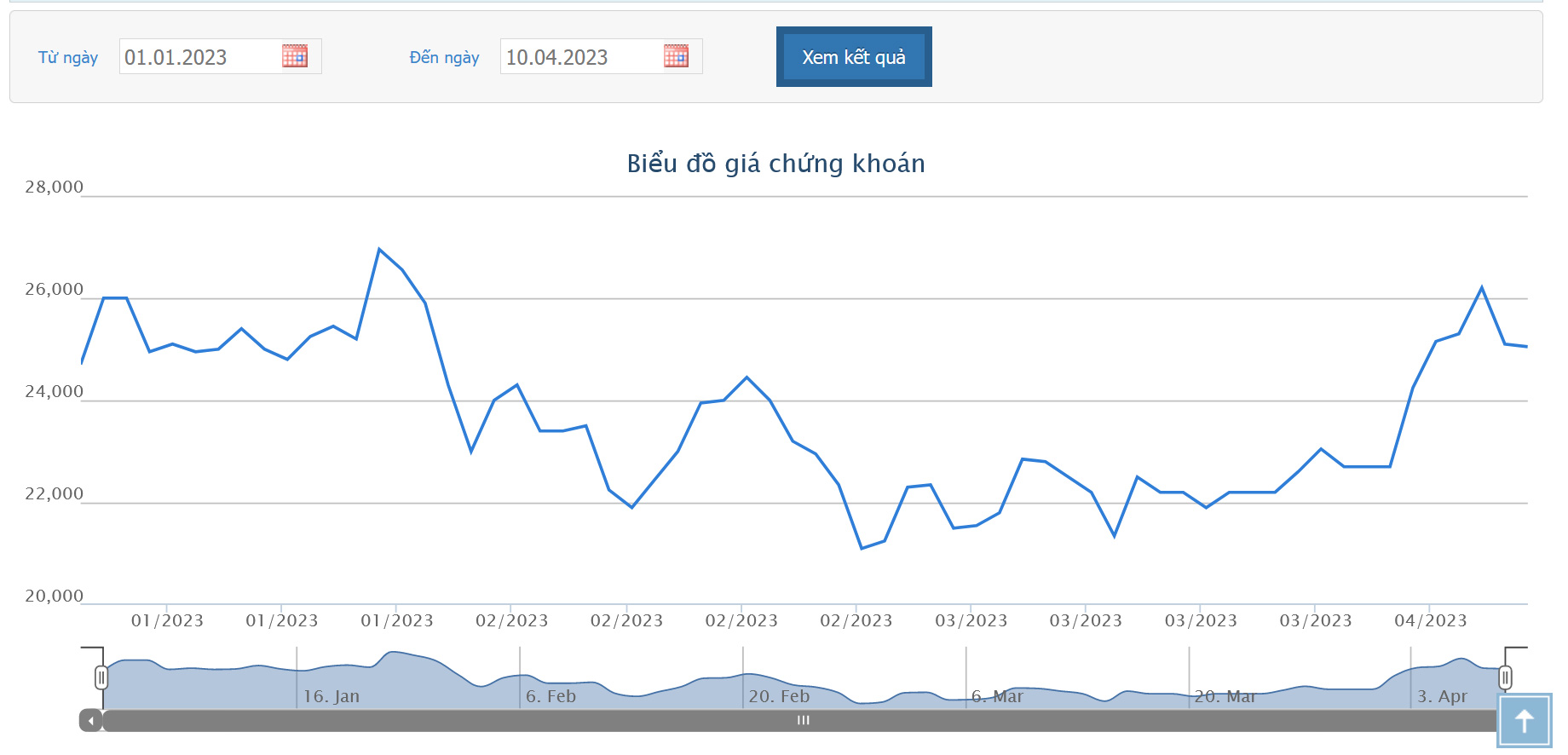Click the scroll-to-top arrow button

click(1524, 721)
